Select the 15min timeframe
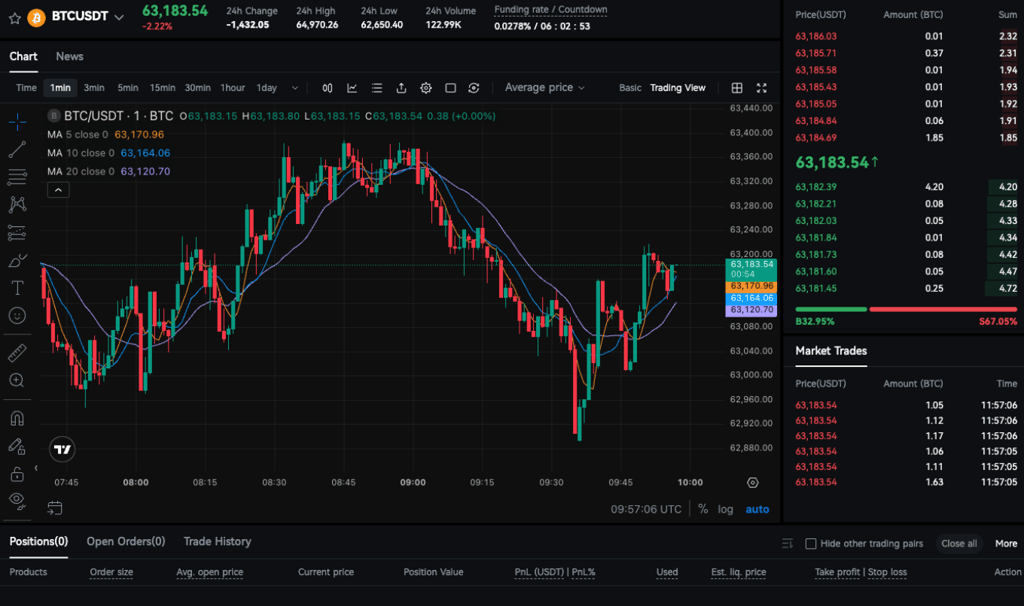This screenshot has height=606, width=1024. click(x=163, y=88)
